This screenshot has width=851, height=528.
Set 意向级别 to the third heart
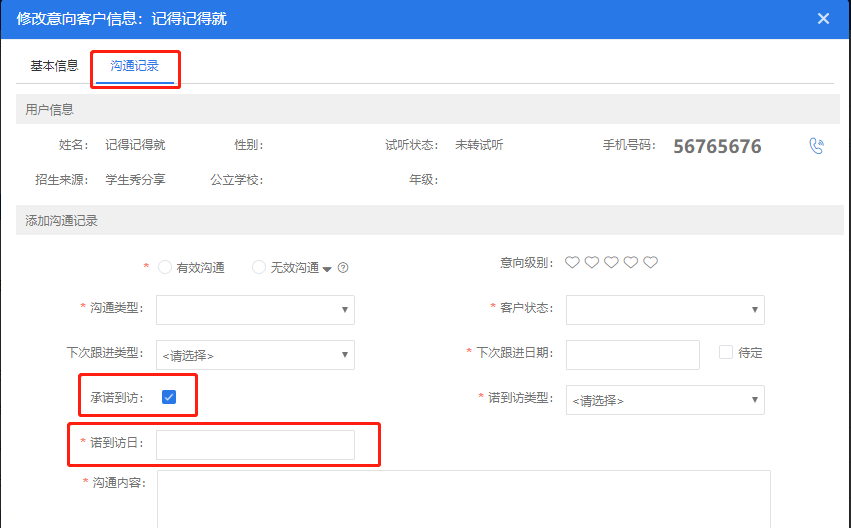(611, 263)
